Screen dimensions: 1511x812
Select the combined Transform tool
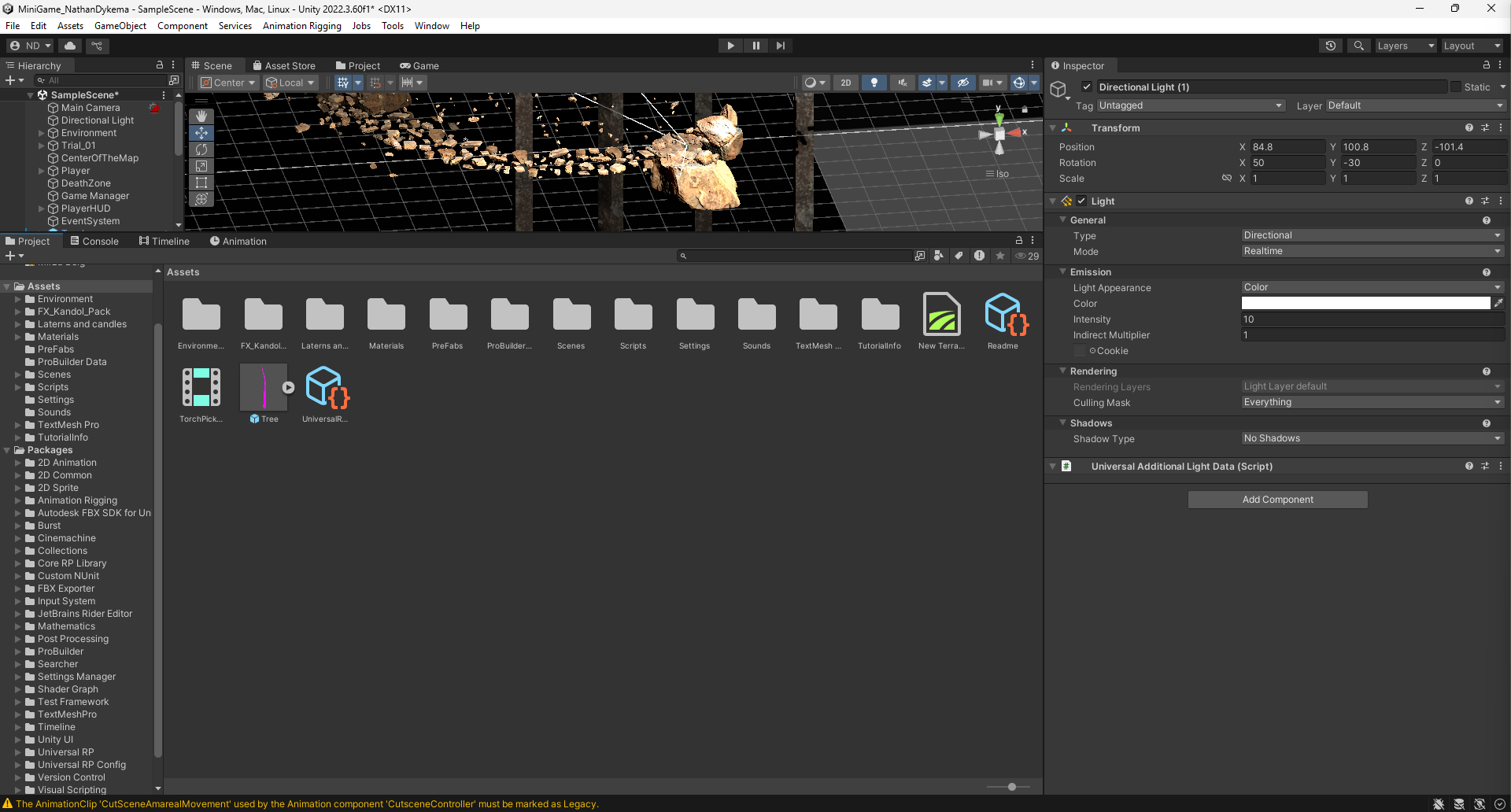(201, 199)
